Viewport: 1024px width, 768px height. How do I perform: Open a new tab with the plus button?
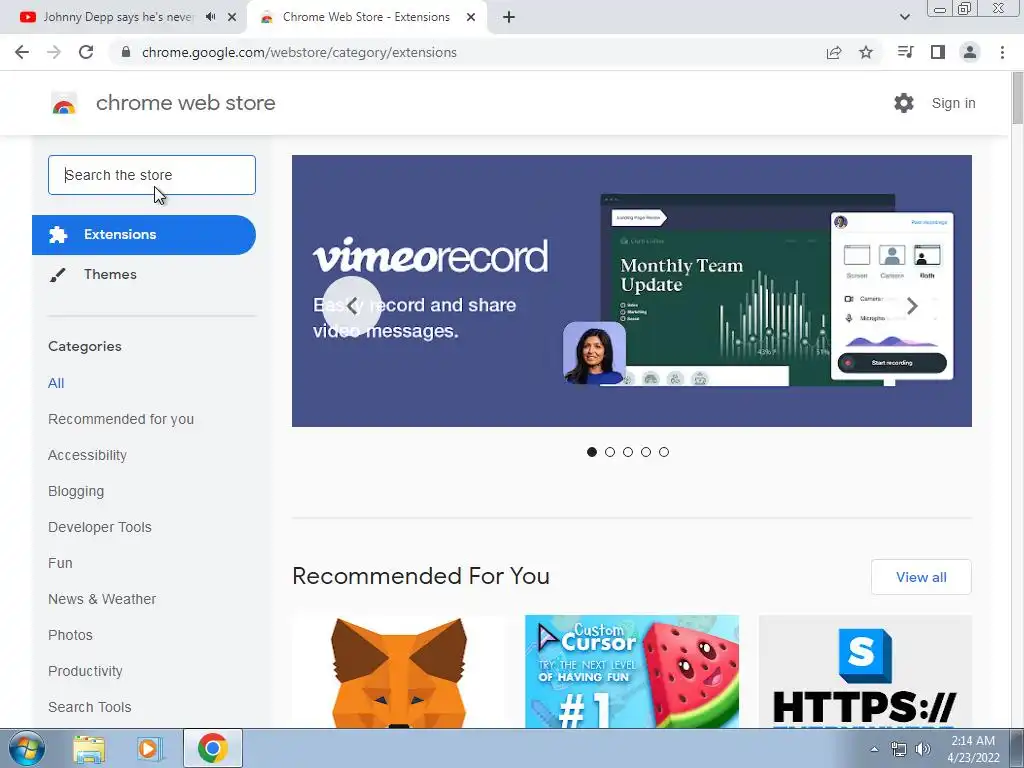509,17
